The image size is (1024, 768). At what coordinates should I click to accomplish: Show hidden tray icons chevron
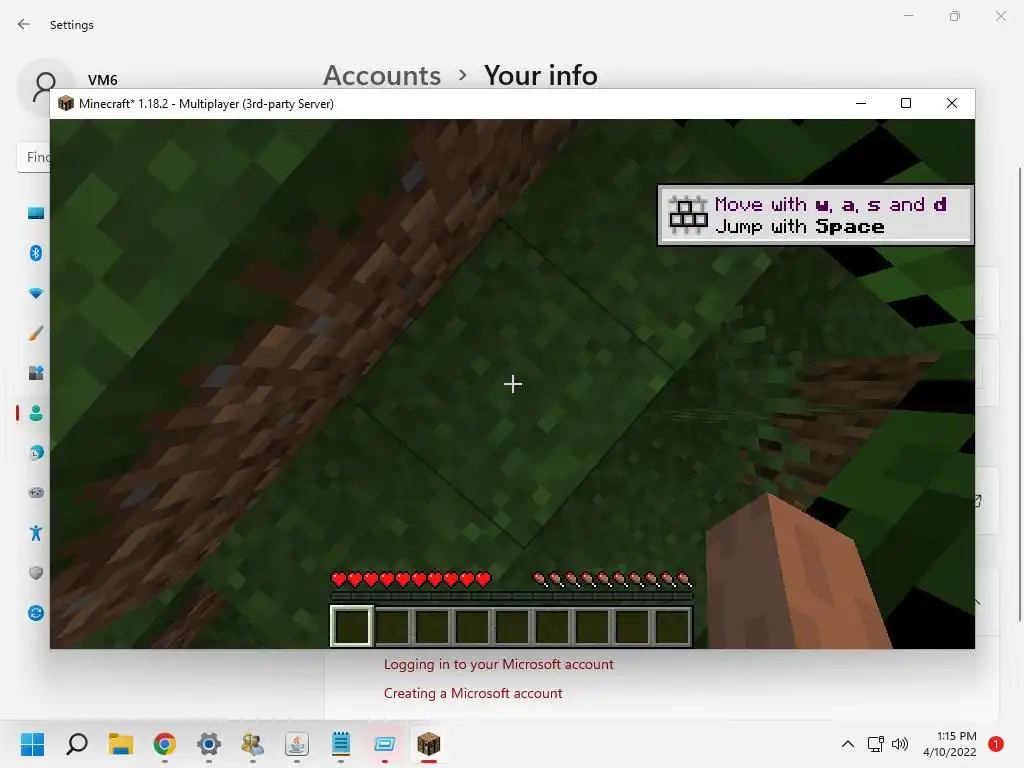(848, 744)
